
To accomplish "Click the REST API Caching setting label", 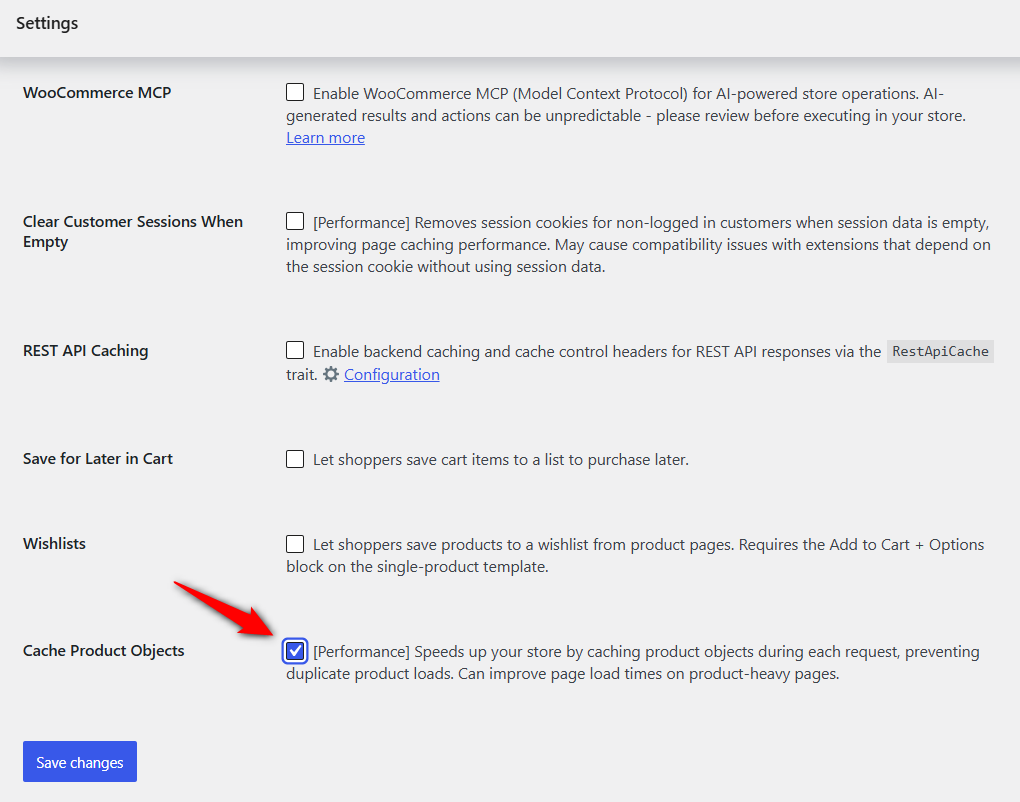I will point(85,351).
